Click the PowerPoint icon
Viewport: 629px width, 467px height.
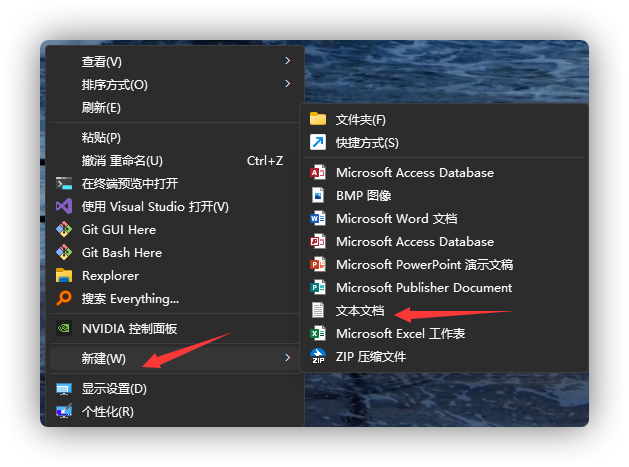318,264
